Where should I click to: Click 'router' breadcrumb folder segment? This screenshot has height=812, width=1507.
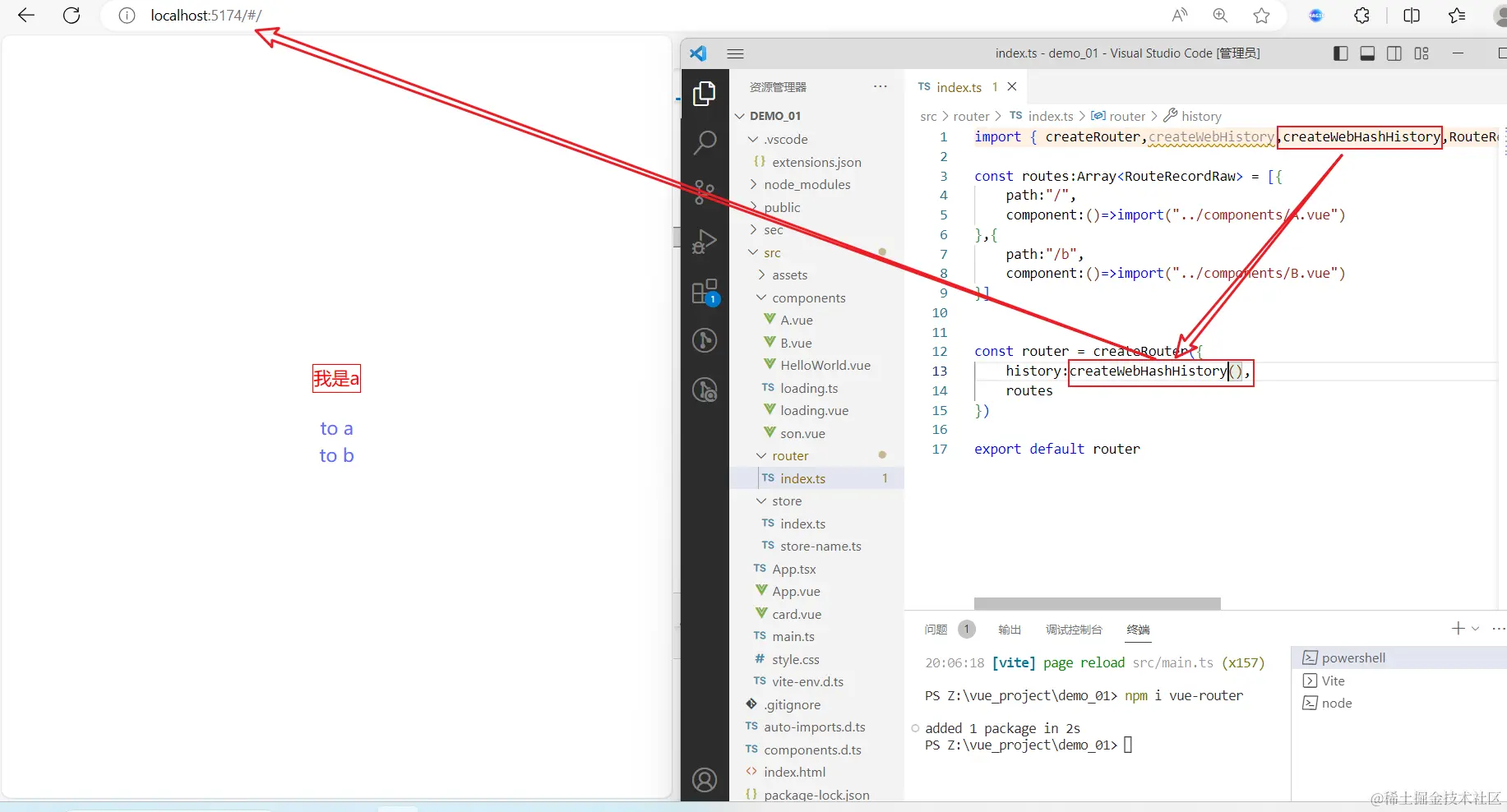point(971,117)
